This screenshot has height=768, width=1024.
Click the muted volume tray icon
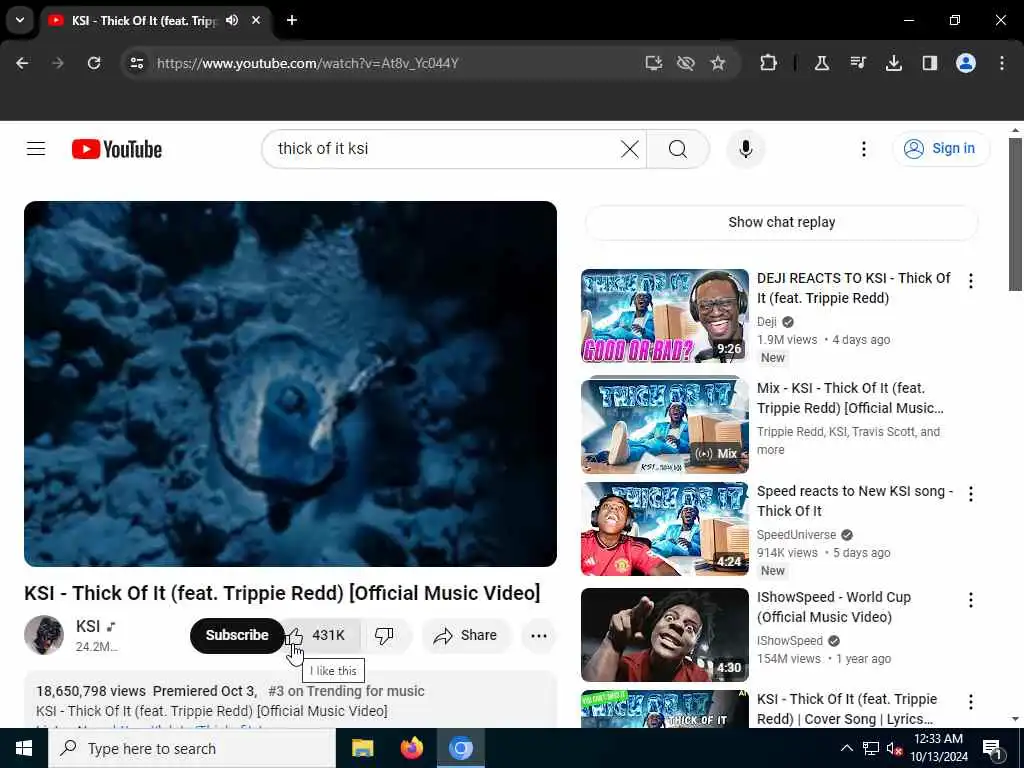894,749
